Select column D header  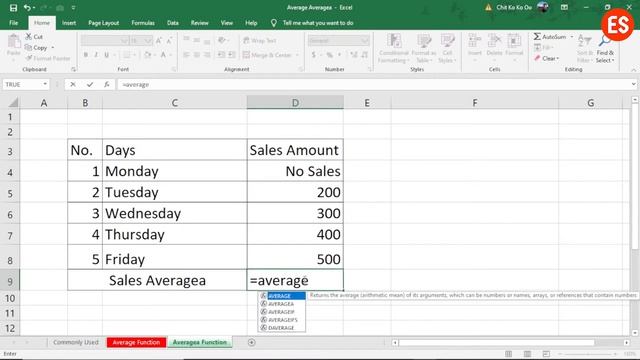(x=295, y=102)
